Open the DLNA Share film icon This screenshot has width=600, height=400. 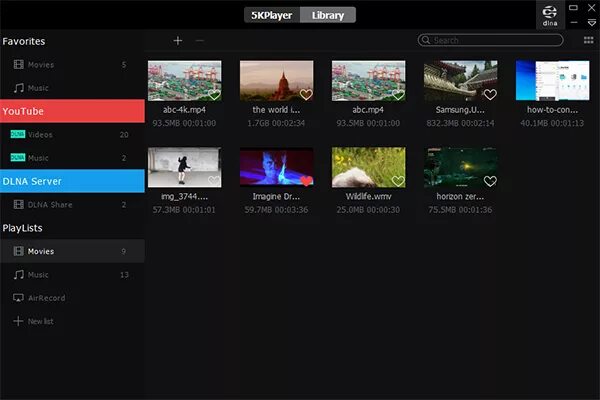pos(18,204)
